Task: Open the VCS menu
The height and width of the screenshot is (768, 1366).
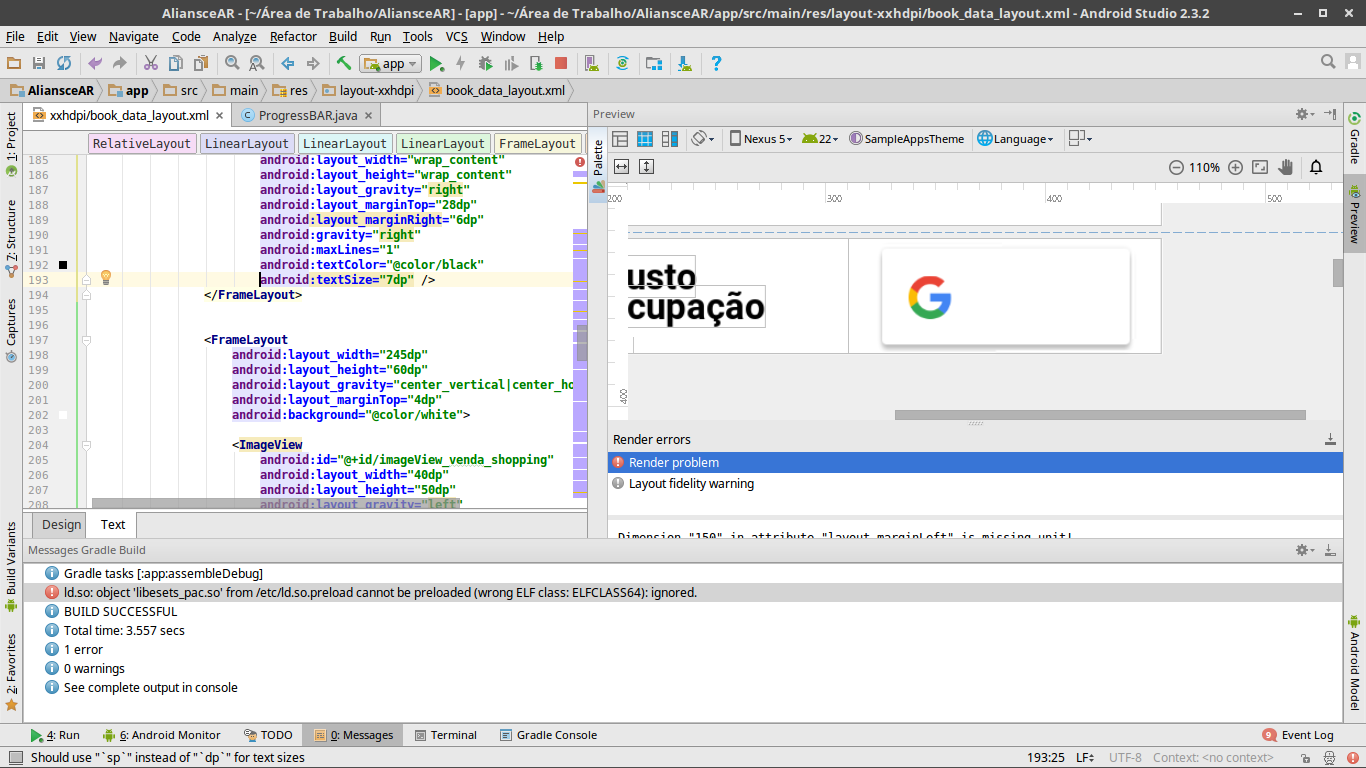Action: click(x=456, y=36)
